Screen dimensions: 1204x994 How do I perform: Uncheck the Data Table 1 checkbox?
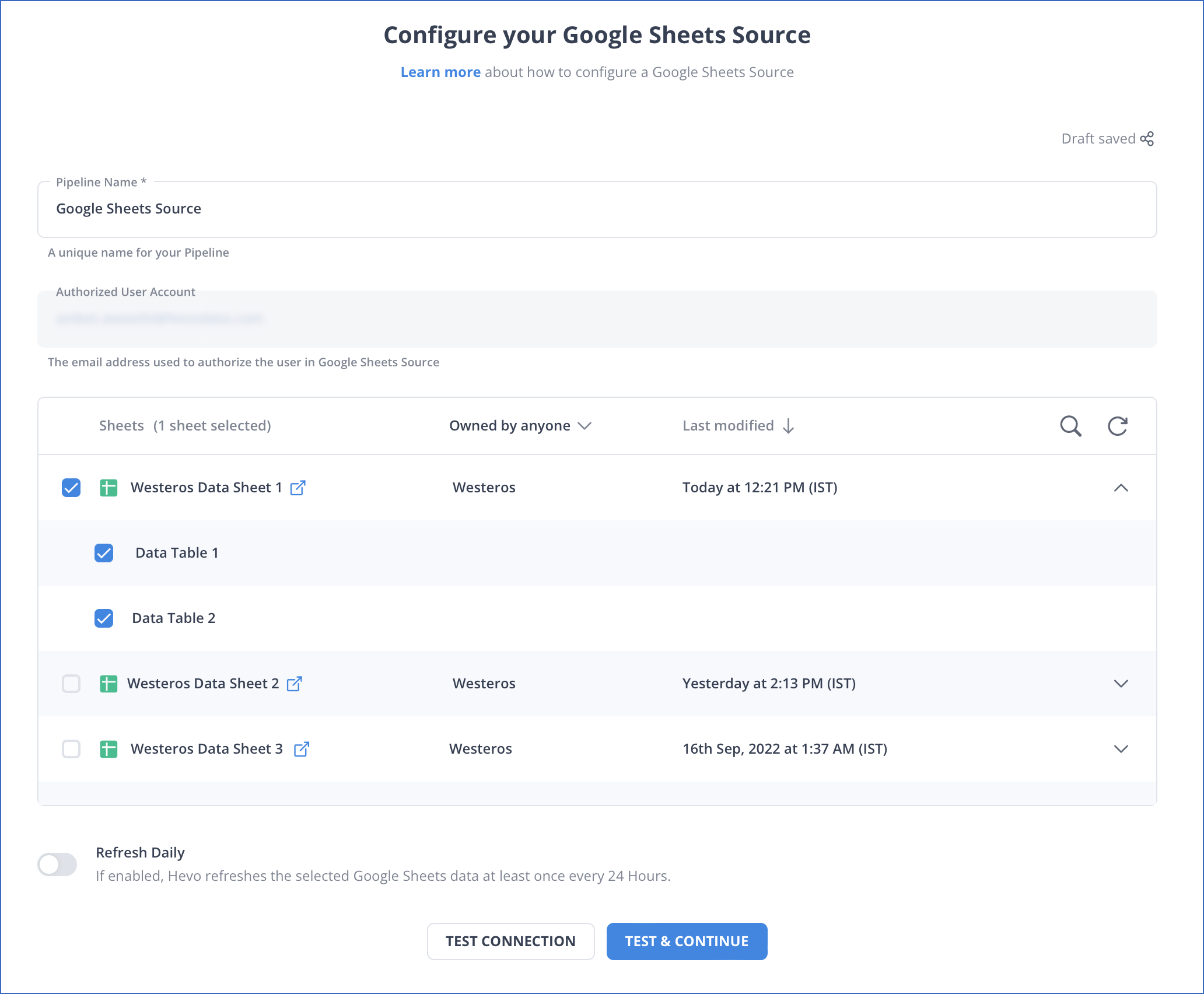click(x=104, y=553)
